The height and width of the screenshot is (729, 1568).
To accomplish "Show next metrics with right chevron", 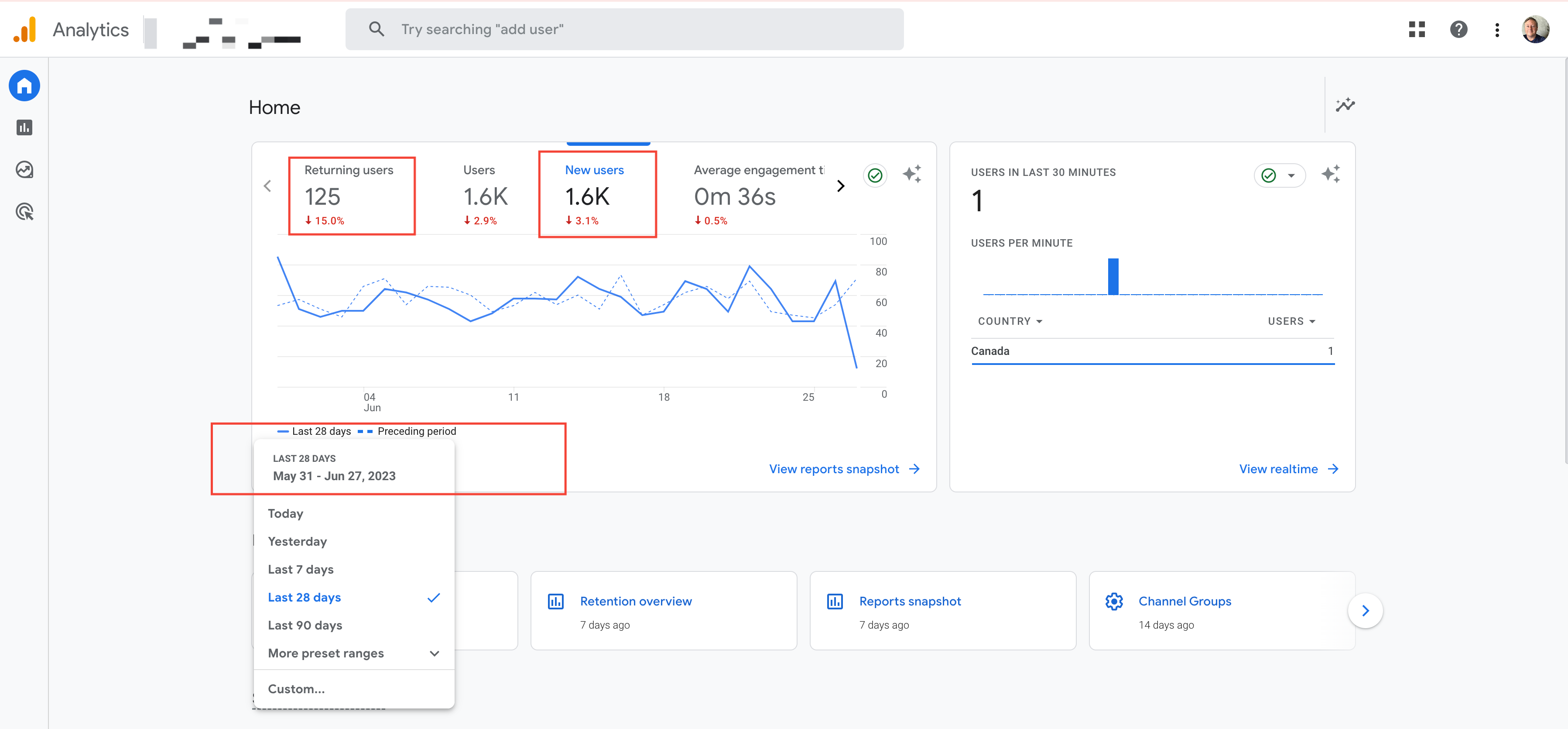I will [x=841, y=186].
